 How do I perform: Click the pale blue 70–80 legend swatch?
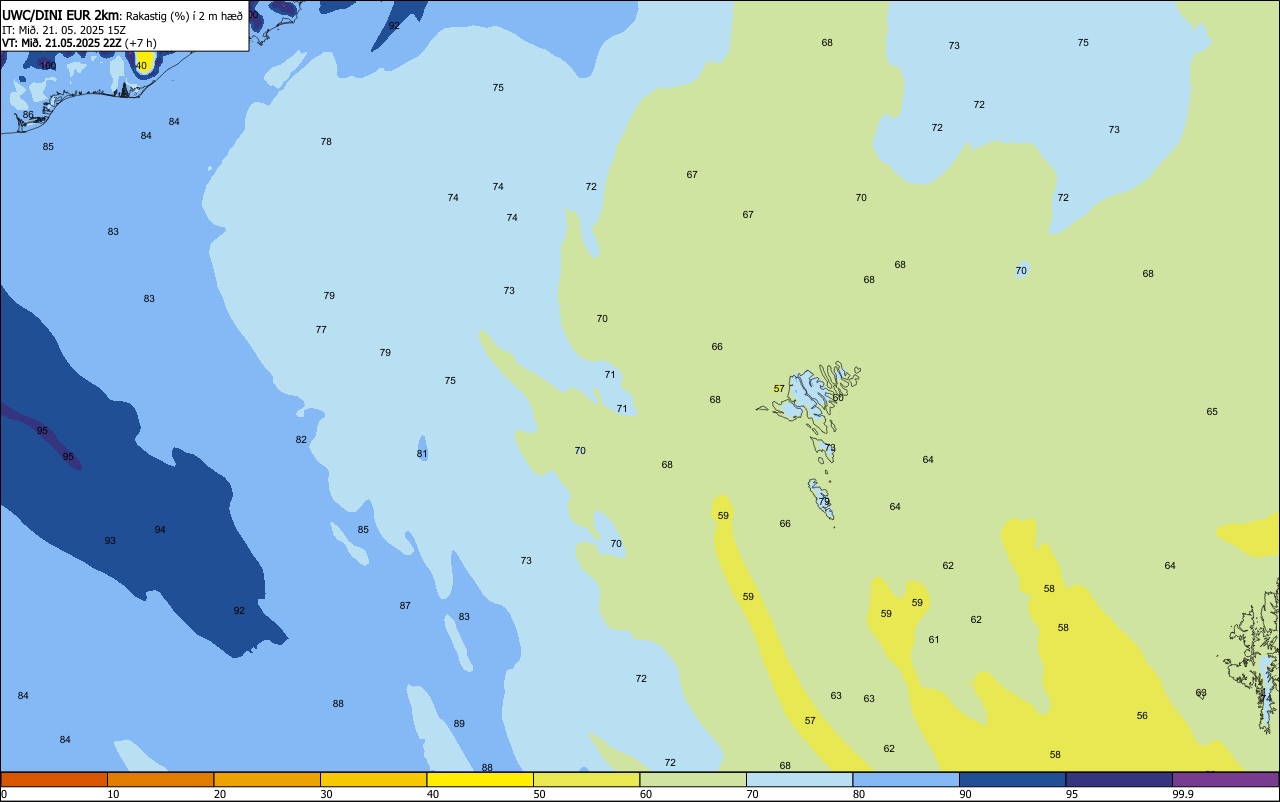[x=799, y=779]
